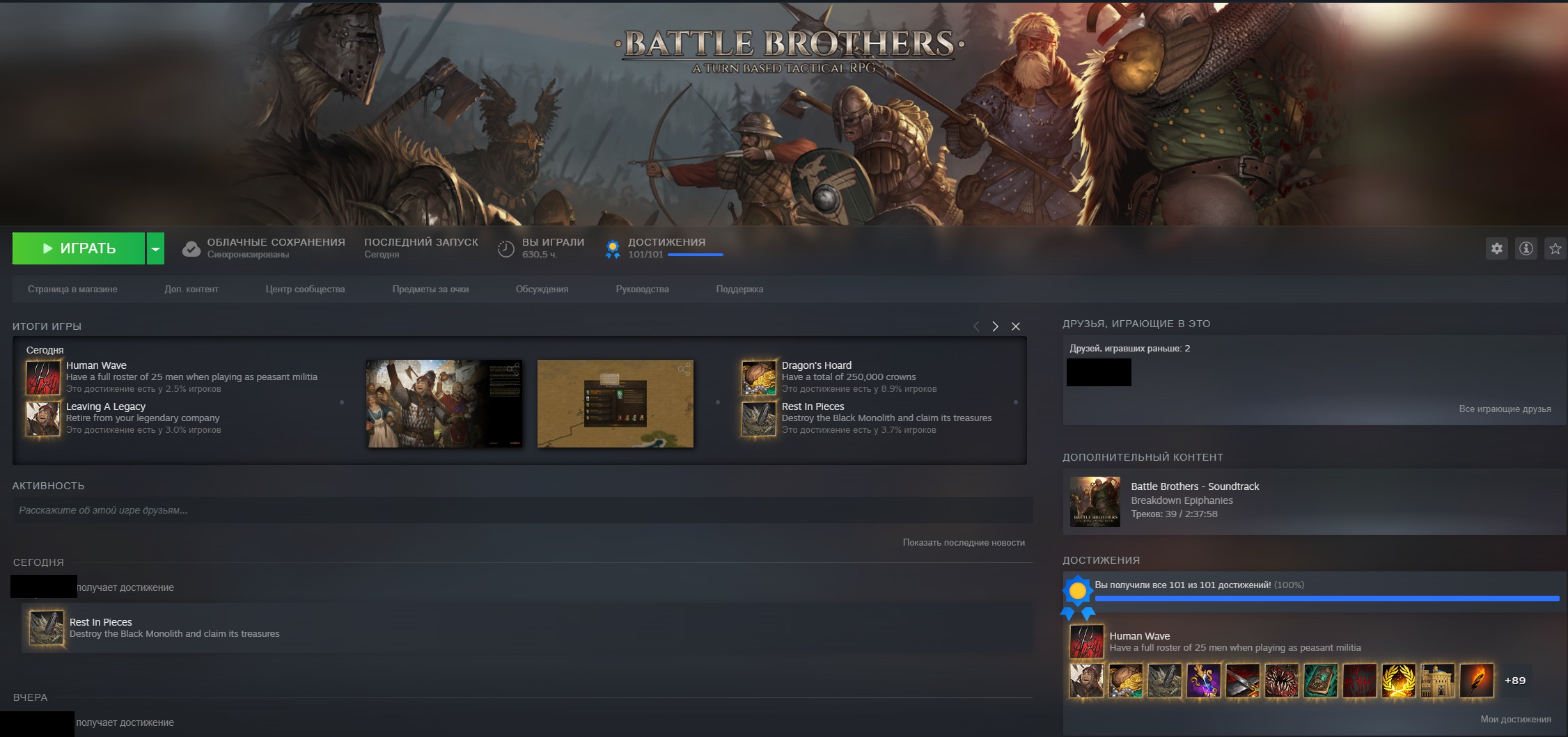Viewport: 1568px width, 737px height.
Task: Go to next game summary page arrow
Action: pos(995,326)
